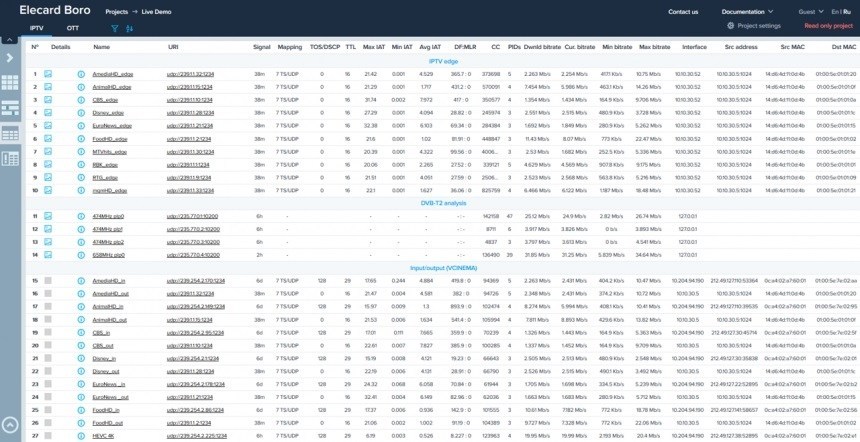Switch to the OTT tab
Viewport: 860px width, 442px height.
73,29
